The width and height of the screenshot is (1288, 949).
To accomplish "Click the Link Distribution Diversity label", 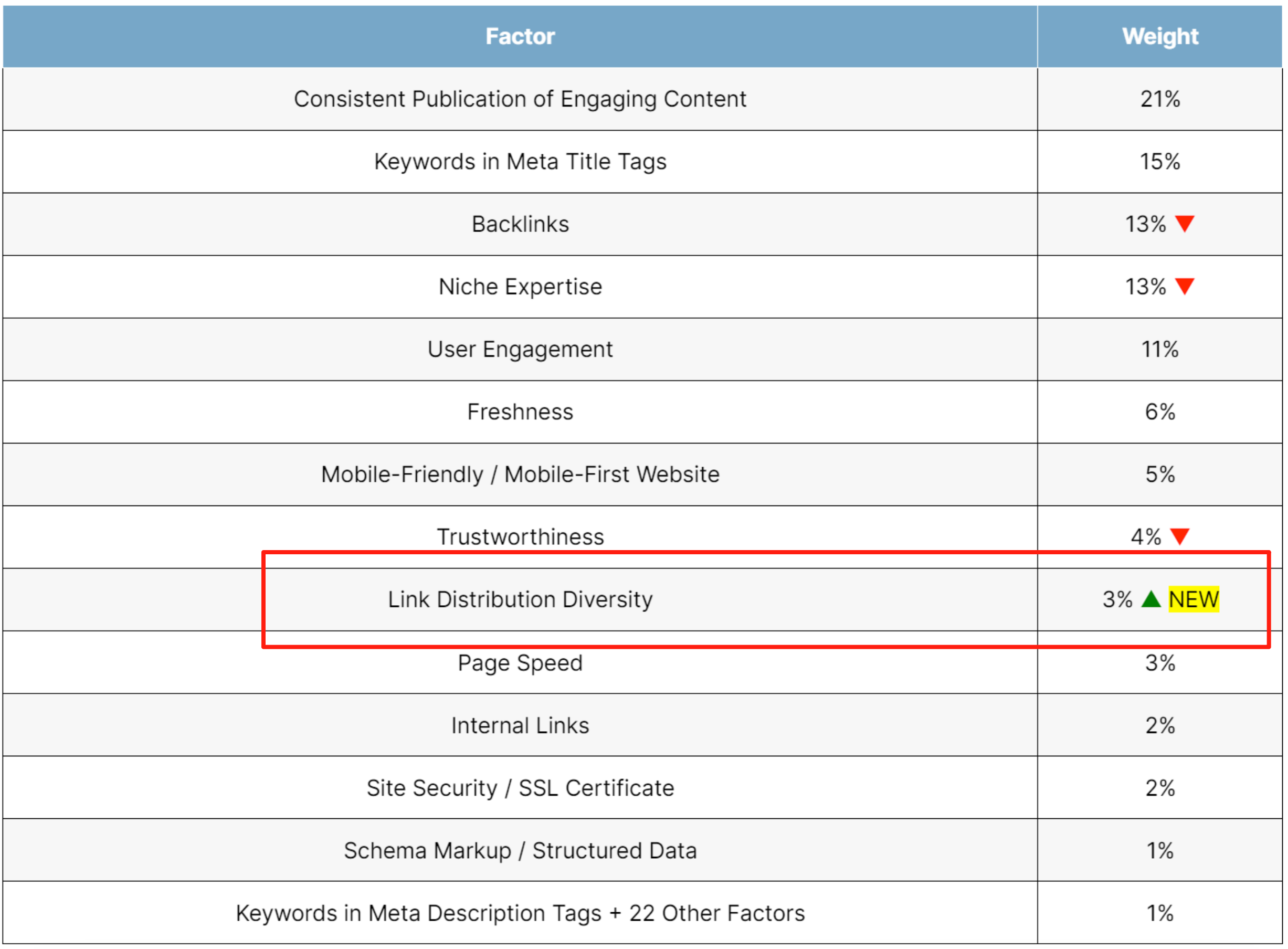I will pyautogui.click(x=519, y=599).
